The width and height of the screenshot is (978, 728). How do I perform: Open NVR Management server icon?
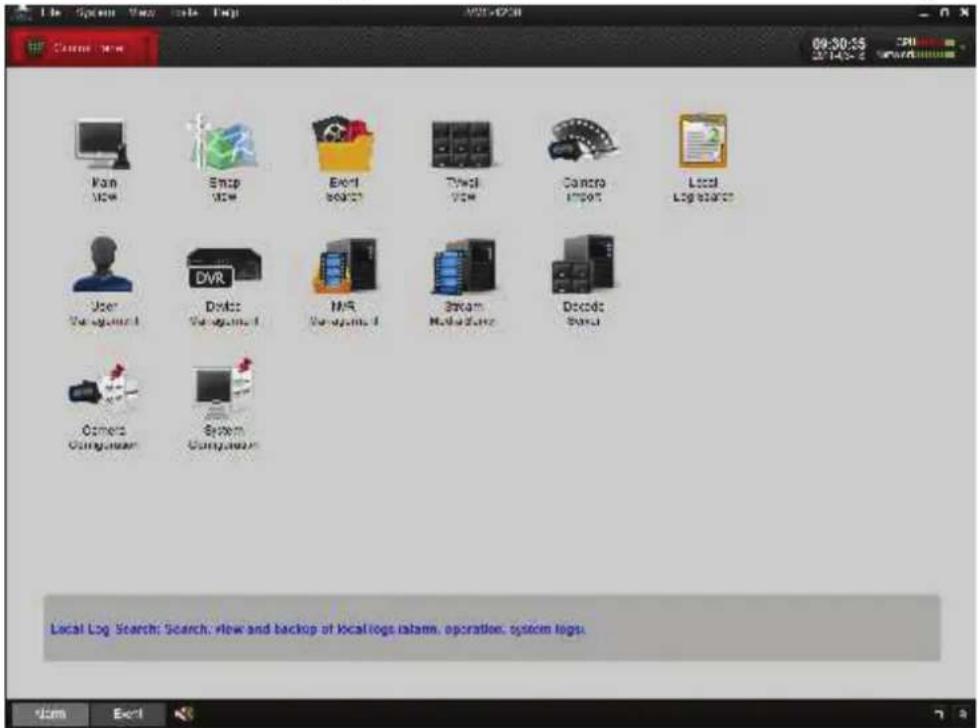pyautogui.click(x=344, y=265)
